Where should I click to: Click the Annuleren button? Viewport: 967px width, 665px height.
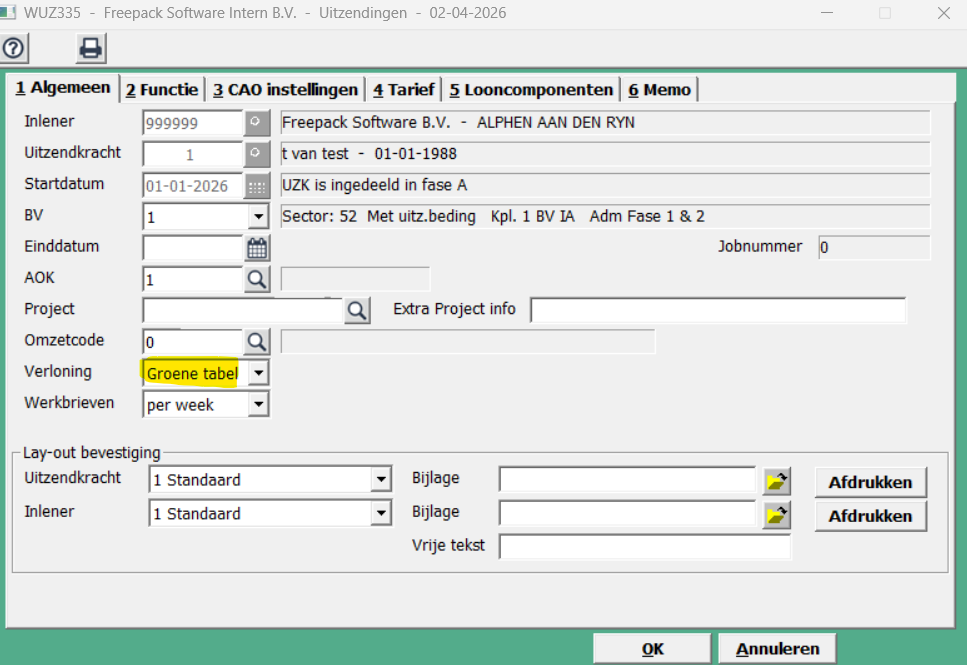(777, 649)
